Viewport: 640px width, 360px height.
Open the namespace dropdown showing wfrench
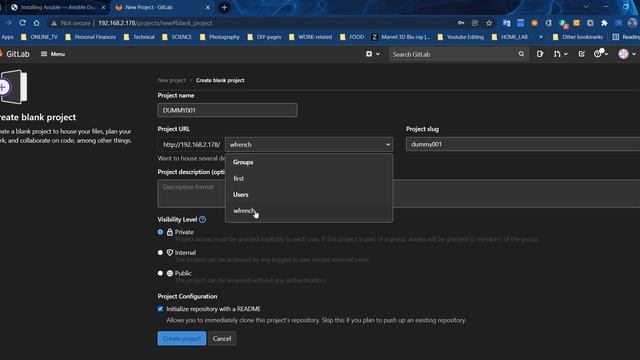(309, 144)
